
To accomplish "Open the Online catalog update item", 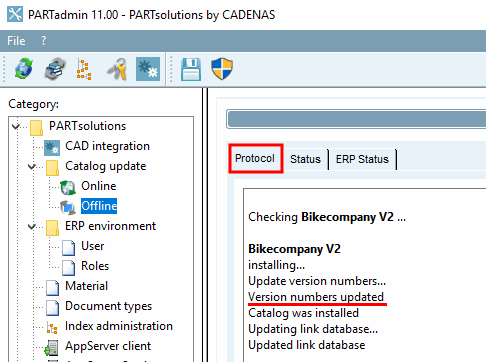I will tap(99, 186).
